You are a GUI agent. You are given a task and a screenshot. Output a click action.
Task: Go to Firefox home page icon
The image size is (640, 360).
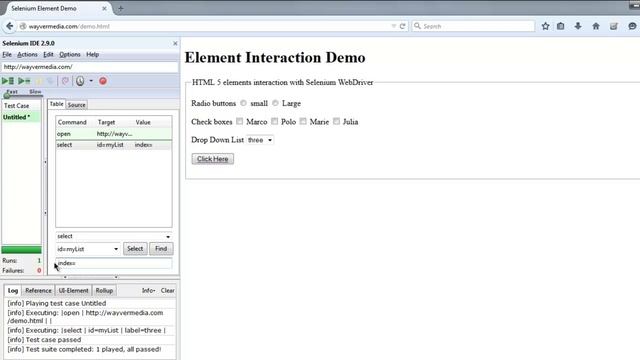(x=596, y=26)
